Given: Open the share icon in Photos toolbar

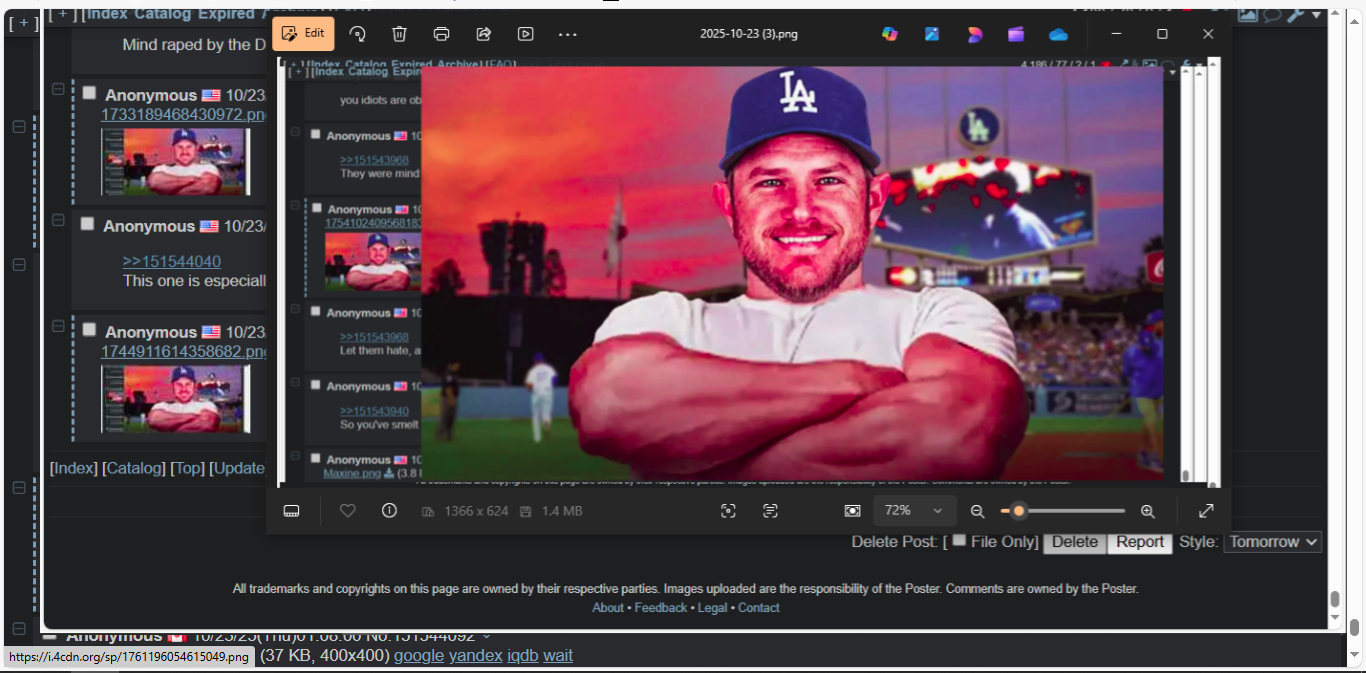Looking at the screenshot, I should click(x=483, y=34).
